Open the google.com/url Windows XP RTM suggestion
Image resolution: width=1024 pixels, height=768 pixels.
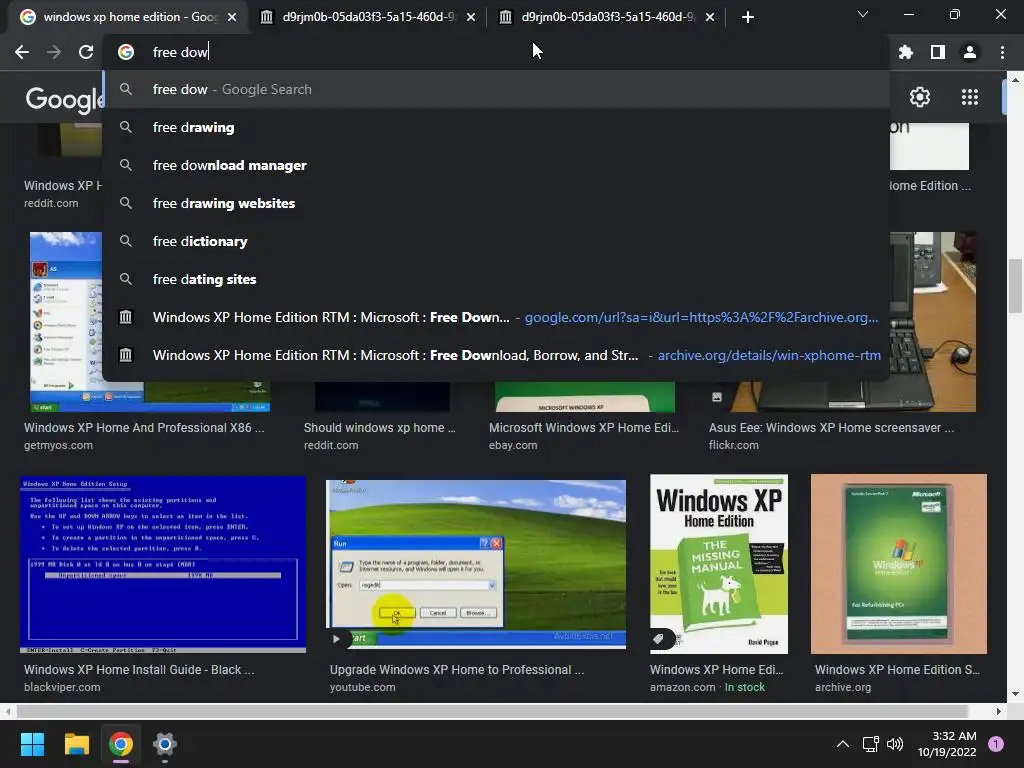(496, 317)
